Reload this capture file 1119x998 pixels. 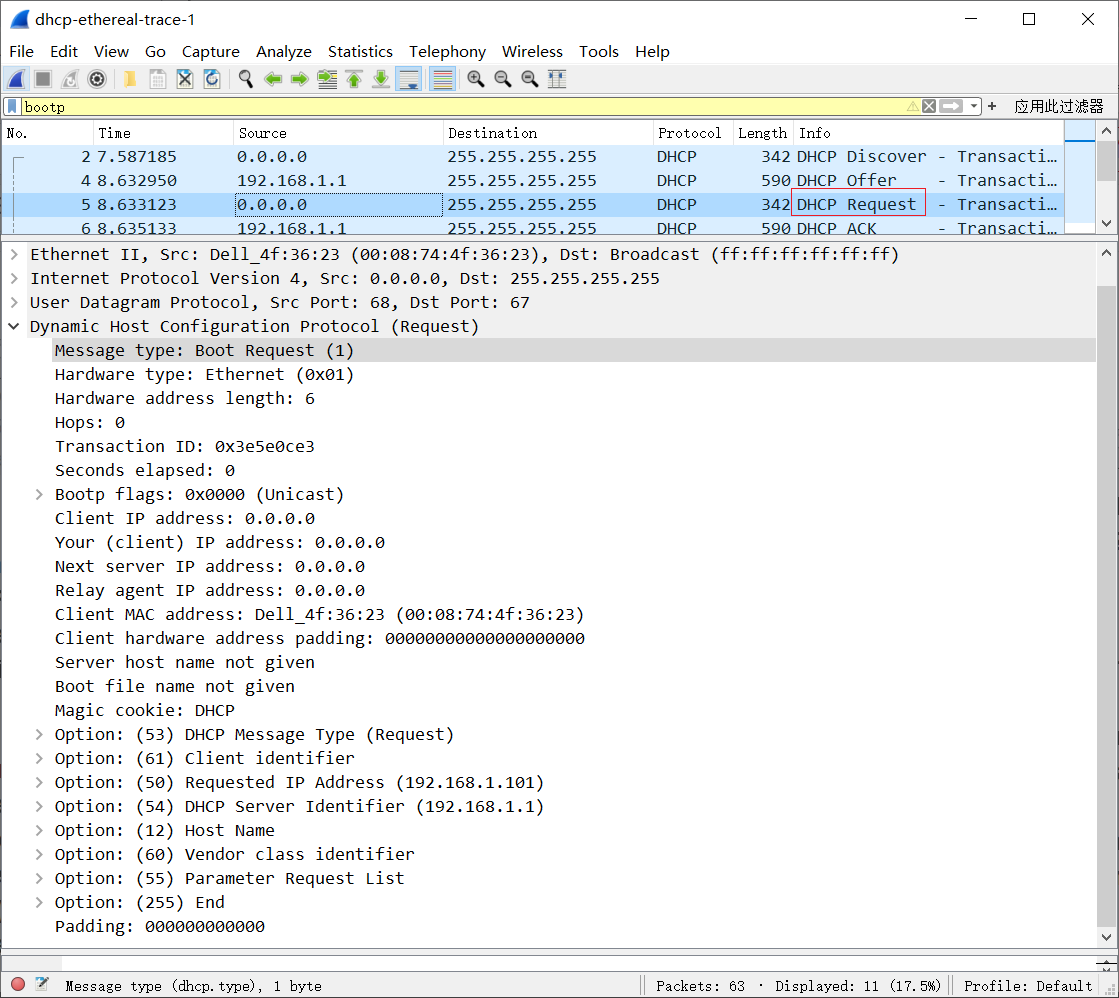click(212, 79)
